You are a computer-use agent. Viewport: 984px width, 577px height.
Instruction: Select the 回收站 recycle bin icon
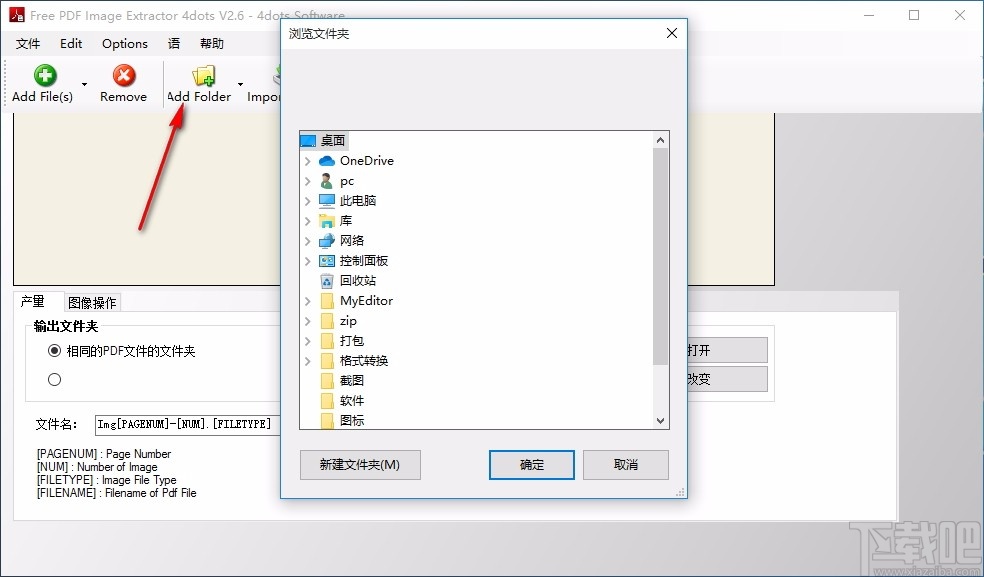328,280
